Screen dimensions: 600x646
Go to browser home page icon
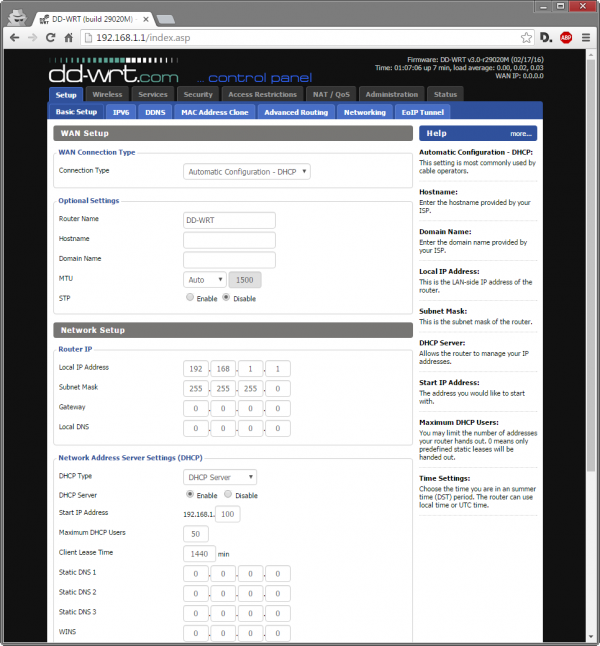click(x=70, y=37)
